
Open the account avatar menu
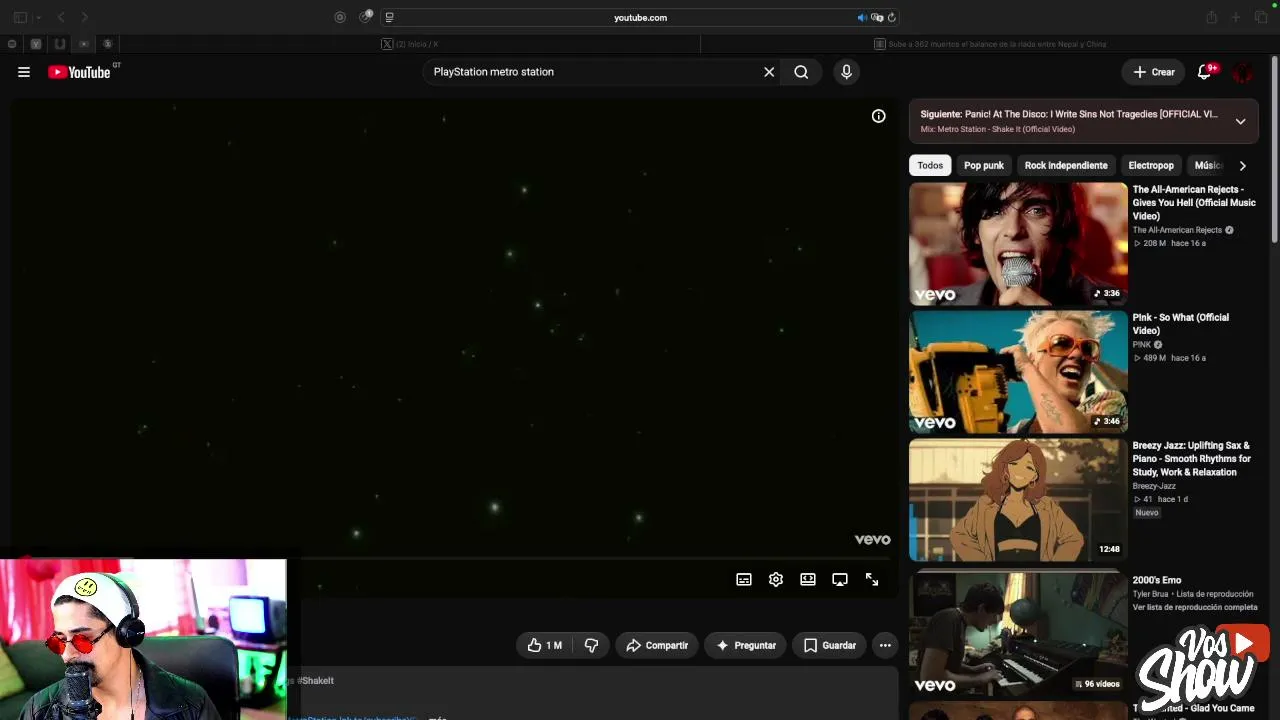coord(1243,72)
